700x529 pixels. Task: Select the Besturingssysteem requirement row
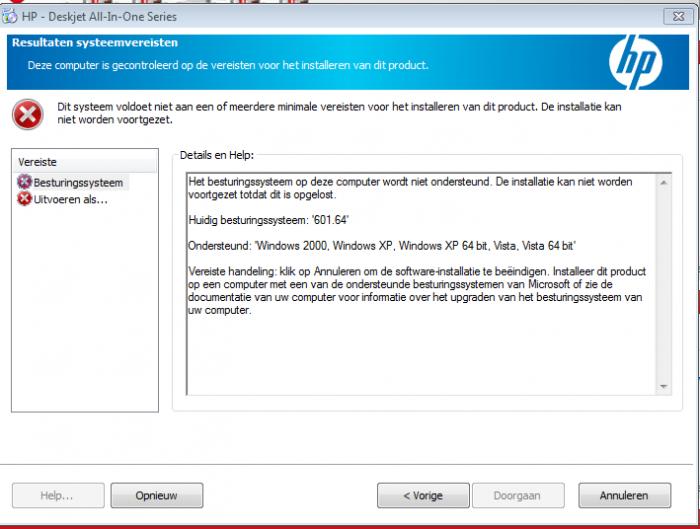pos(73,183)
